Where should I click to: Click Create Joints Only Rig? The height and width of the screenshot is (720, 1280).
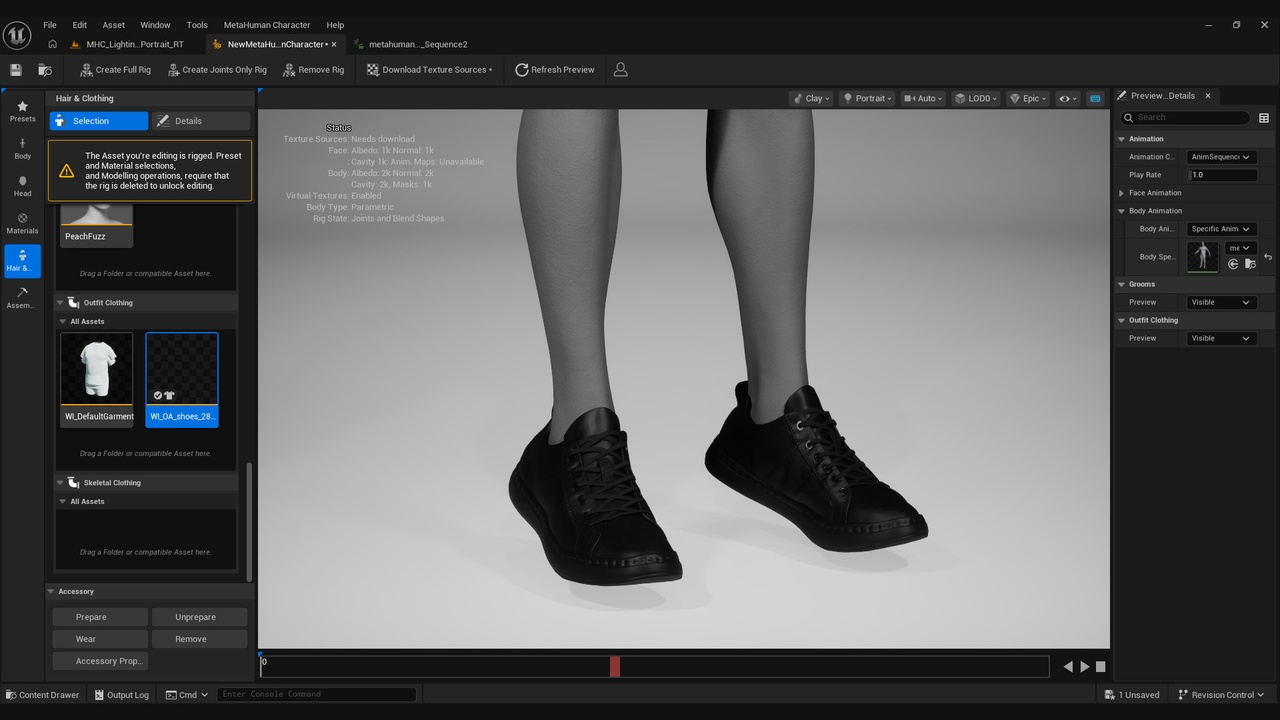pyautogui.click(x=217, y=70)
